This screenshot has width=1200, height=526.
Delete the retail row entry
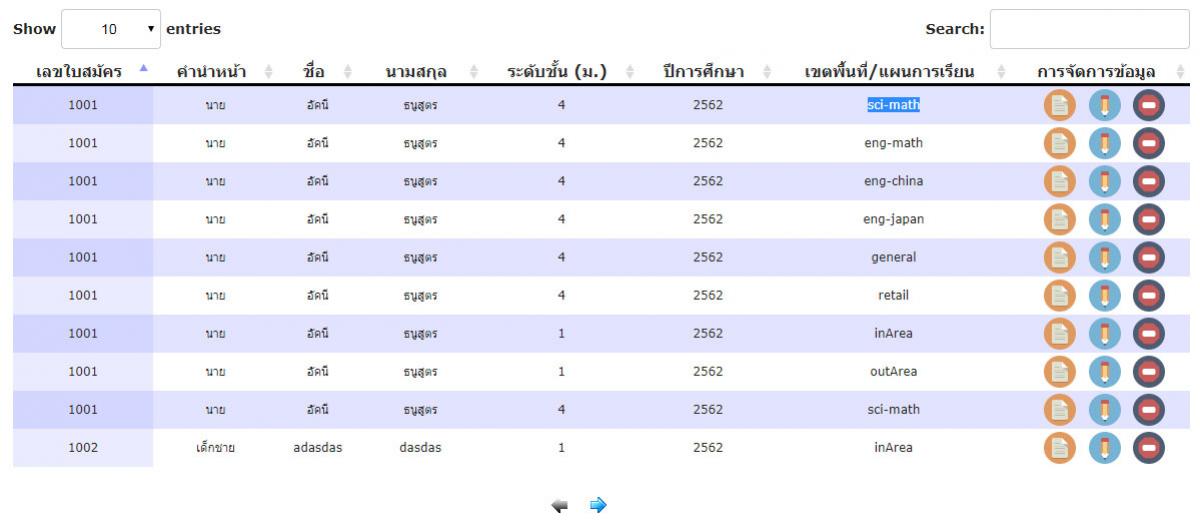pyautogui.click(x=1149, y=295)
